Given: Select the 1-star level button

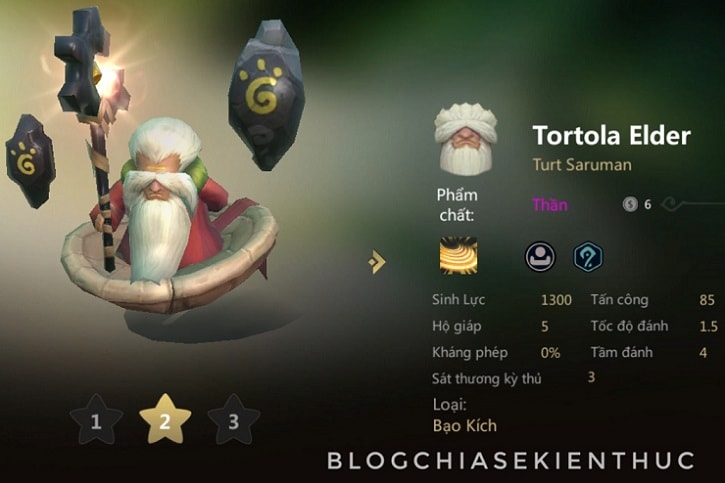Looking at the screenshot, I should pos(96,420).
